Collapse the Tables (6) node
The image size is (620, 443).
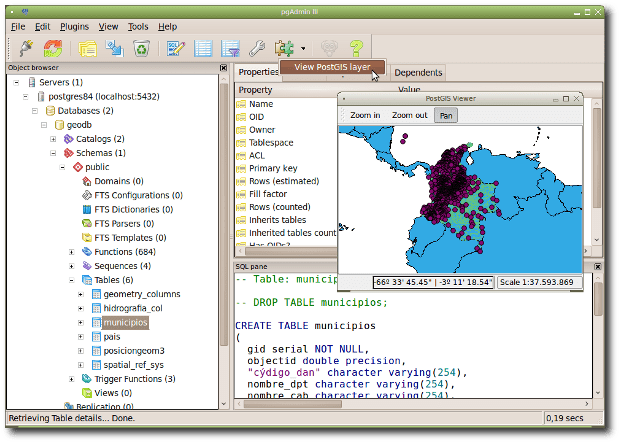pos(72,280)
